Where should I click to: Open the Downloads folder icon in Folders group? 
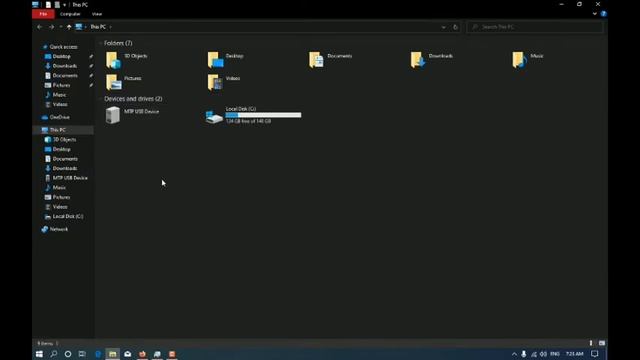(418, 60)
